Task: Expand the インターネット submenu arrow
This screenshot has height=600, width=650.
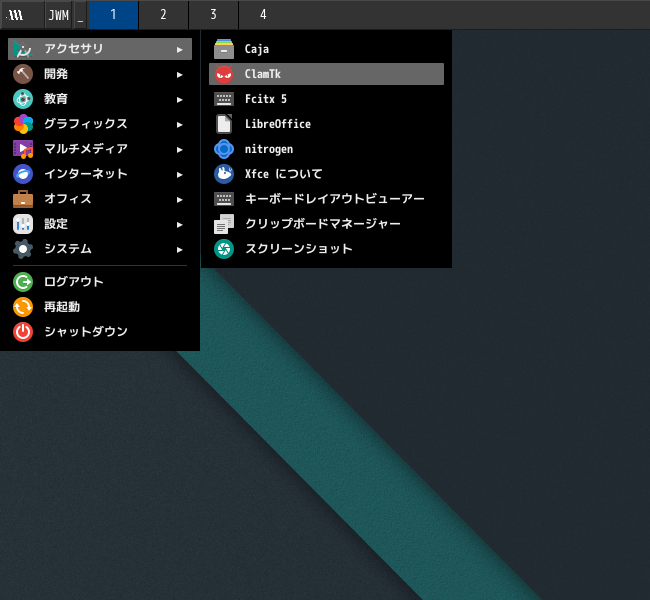Action: [179, 175]
